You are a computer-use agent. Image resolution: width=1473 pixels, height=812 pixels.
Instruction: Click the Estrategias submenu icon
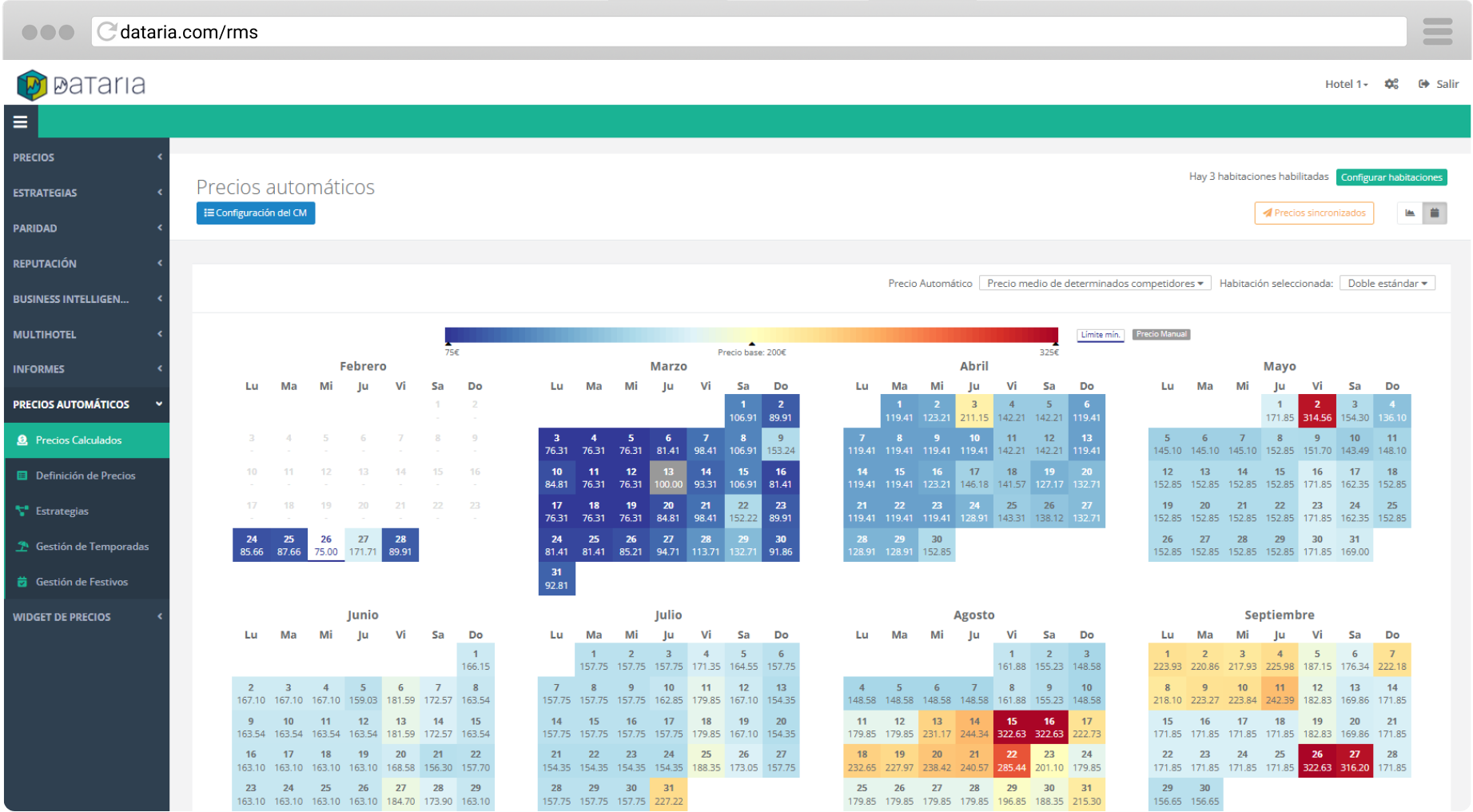[x=22, y=511]
